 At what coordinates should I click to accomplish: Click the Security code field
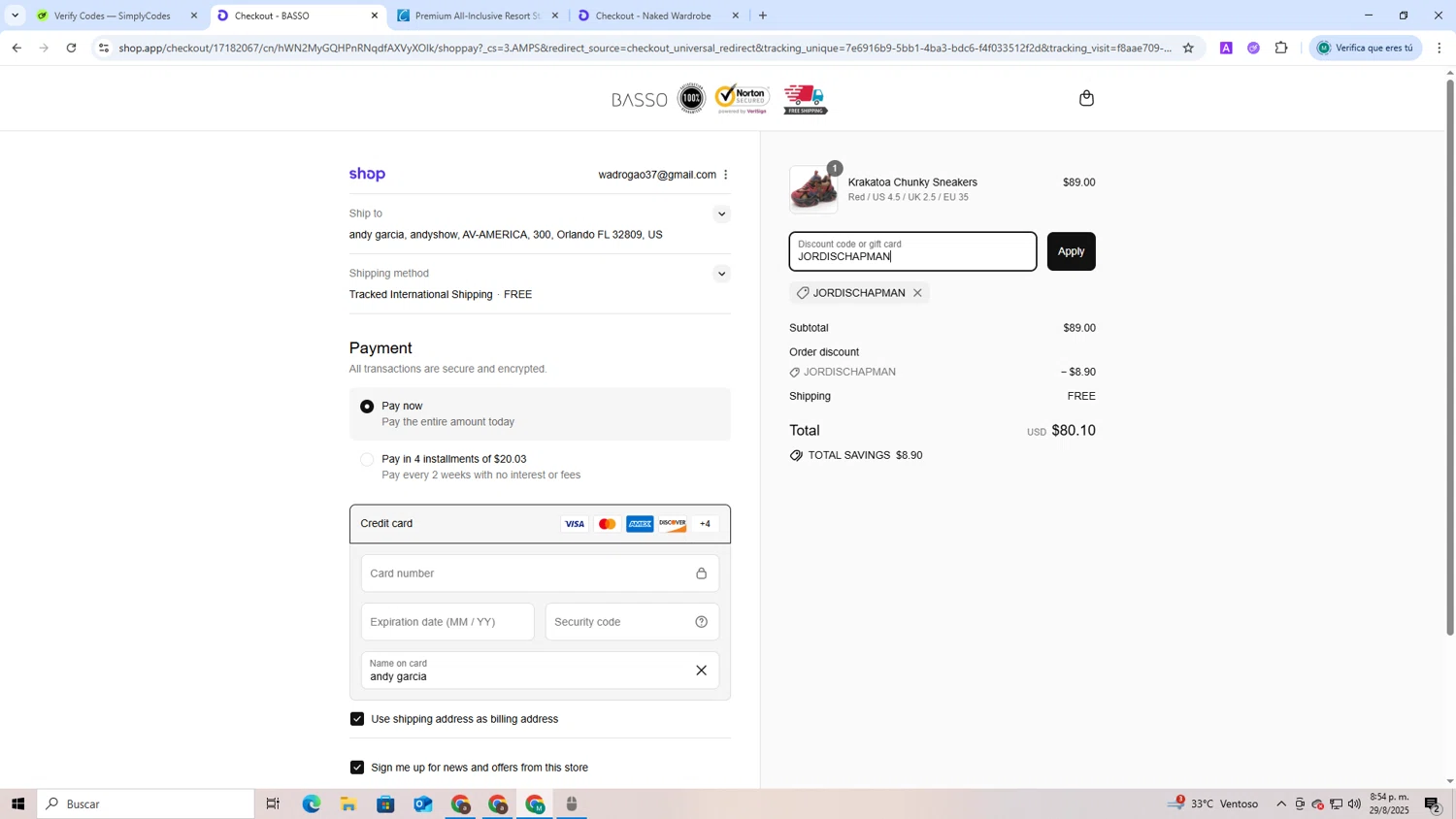click(632, 622)
